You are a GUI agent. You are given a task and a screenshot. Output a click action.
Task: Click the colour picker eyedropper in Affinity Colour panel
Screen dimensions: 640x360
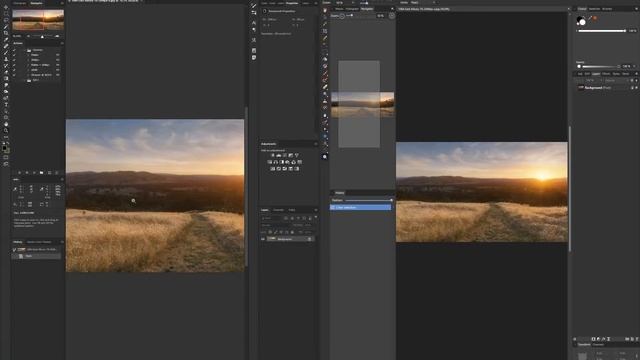click(590, 18)
